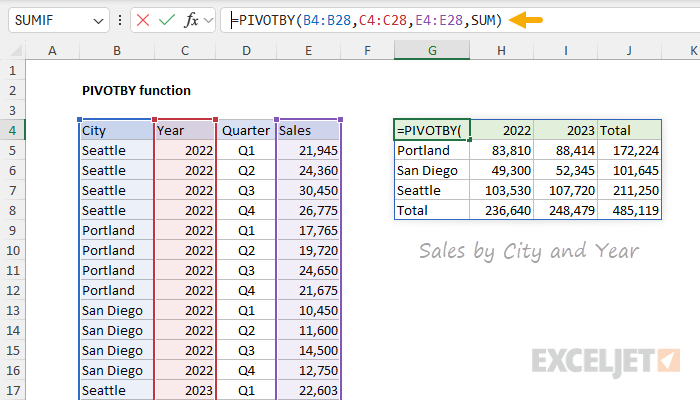Select the sales value 26,775
The image size is (700, 400).
pos(308,210)
